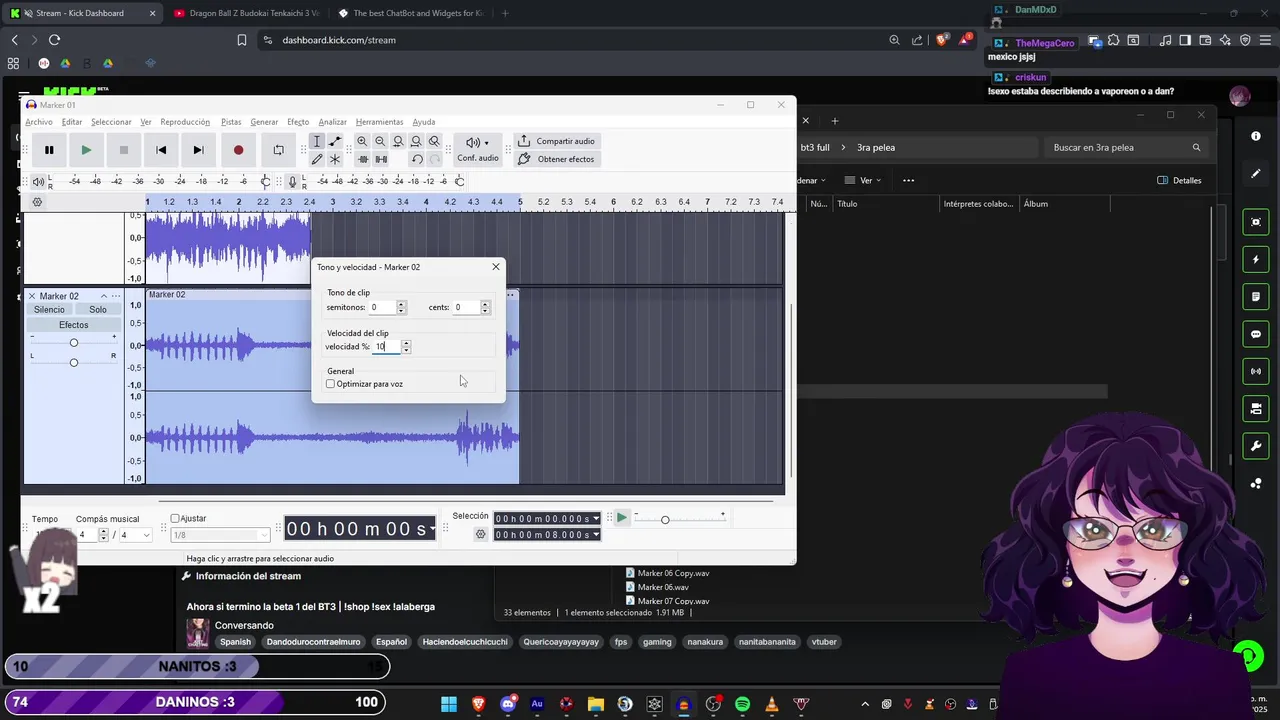Click velocidad % stepper arrows
1280x720 pixels.
(x=406, y=346)
